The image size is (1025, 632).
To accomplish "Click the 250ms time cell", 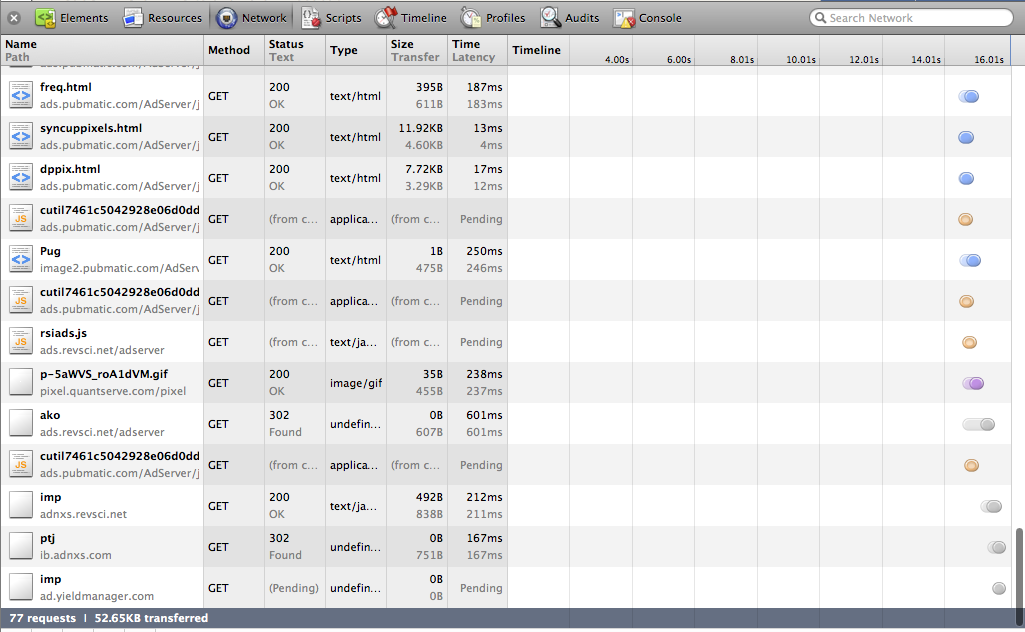I will coord(484,251).
